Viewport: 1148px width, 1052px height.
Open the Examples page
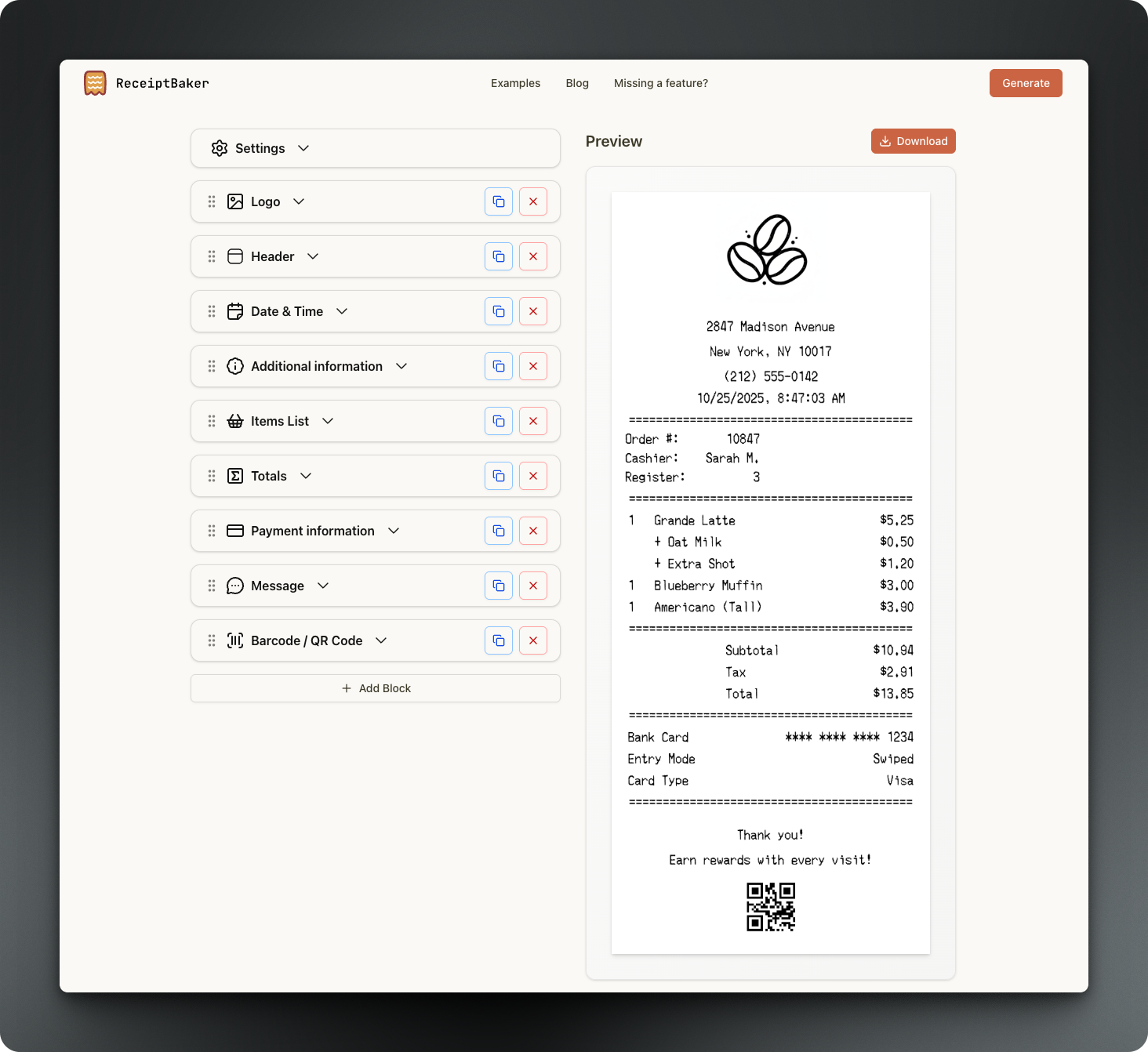(x=515, y=83)
